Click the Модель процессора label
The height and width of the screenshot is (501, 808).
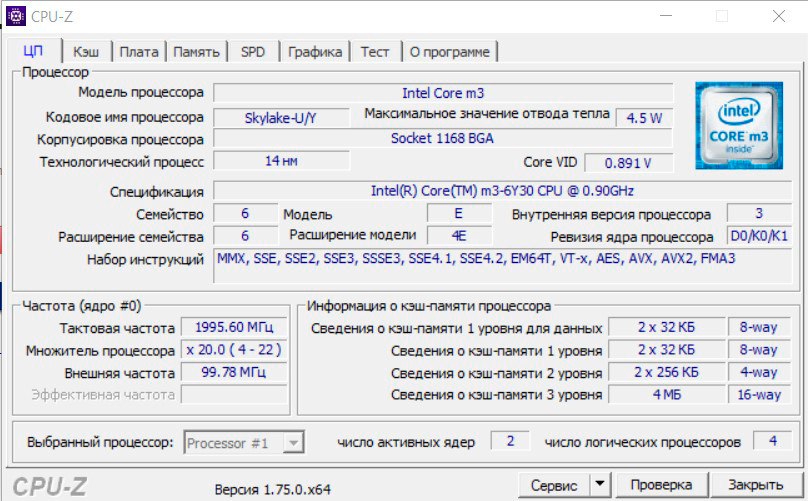(x=141, y=92)
